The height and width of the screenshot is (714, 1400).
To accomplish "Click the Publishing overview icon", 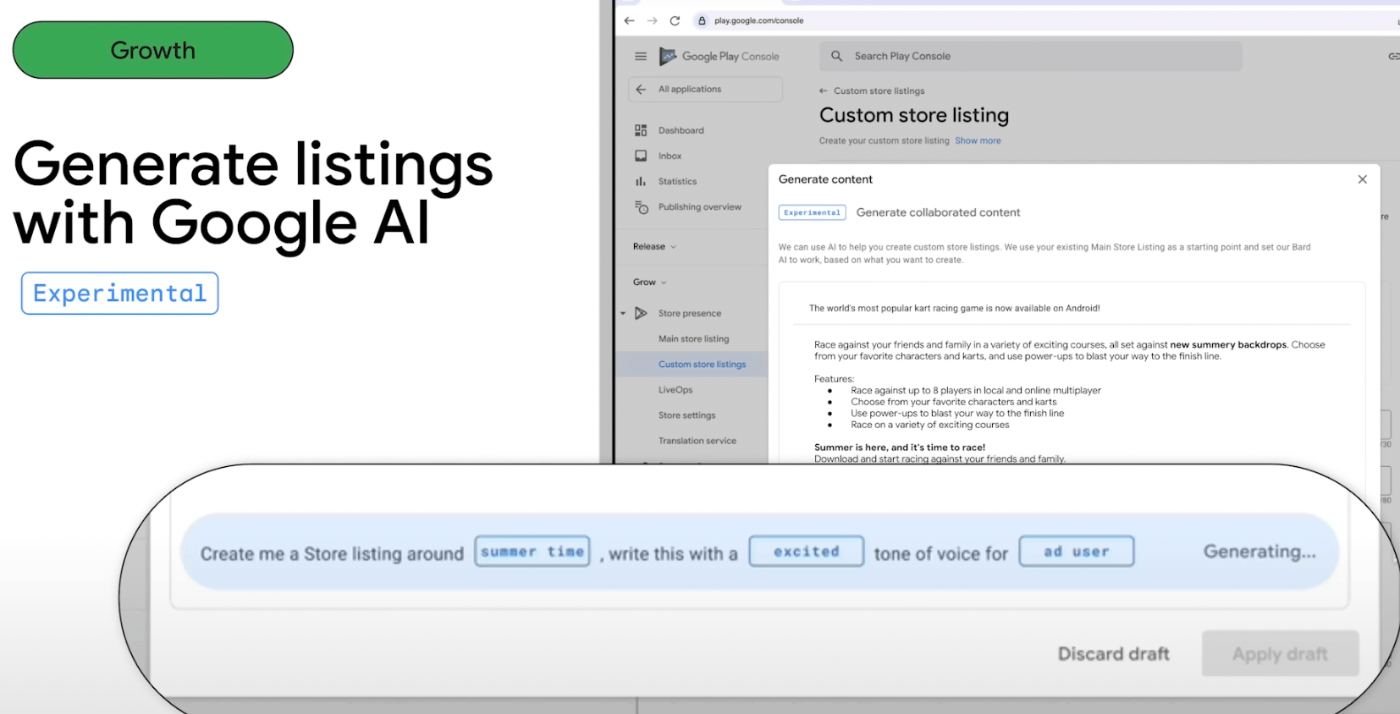I will click(x=641, y=207).
